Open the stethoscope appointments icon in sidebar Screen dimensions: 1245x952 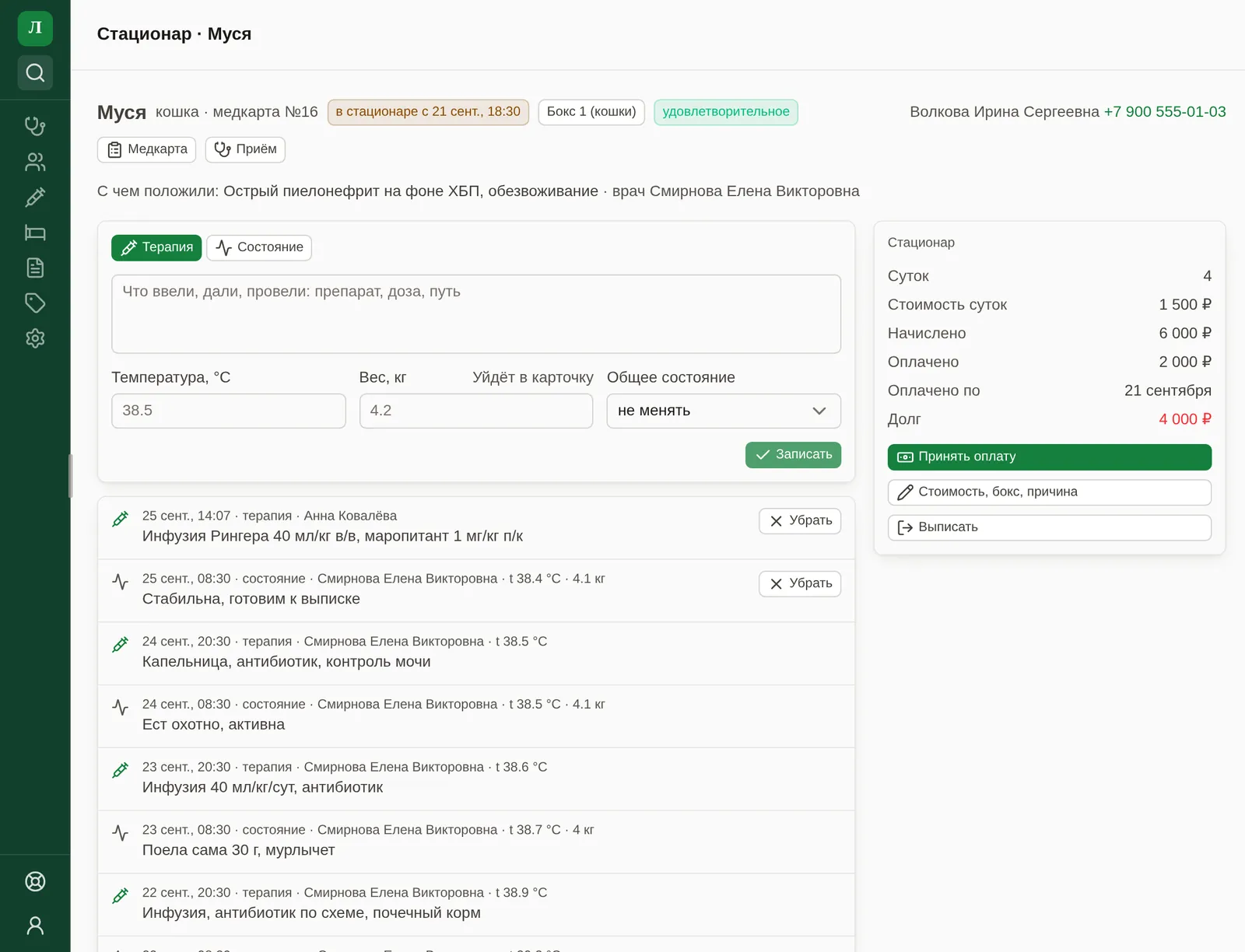click(x=35, y=126)
